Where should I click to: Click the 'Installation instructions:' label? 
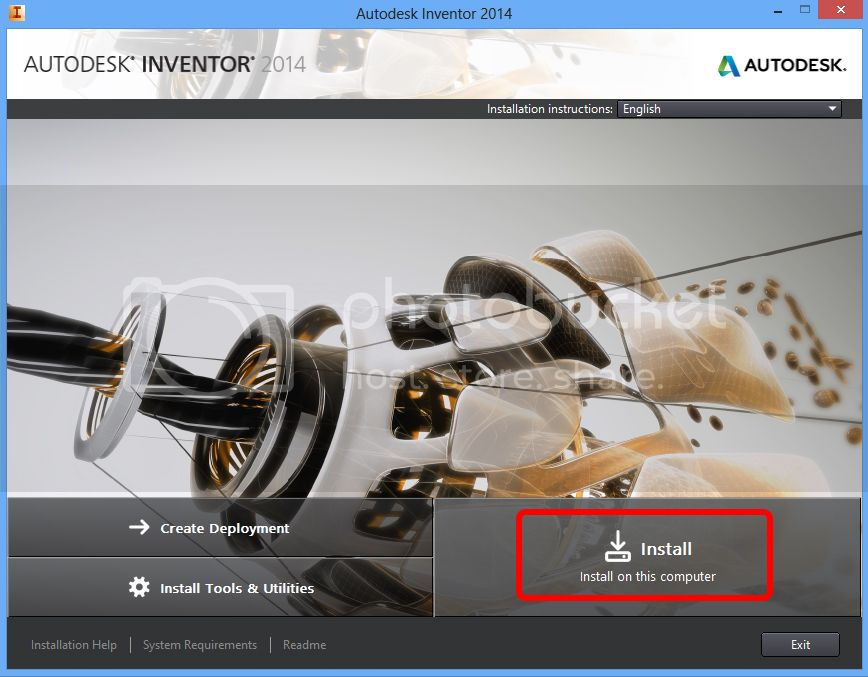point(550,109)
